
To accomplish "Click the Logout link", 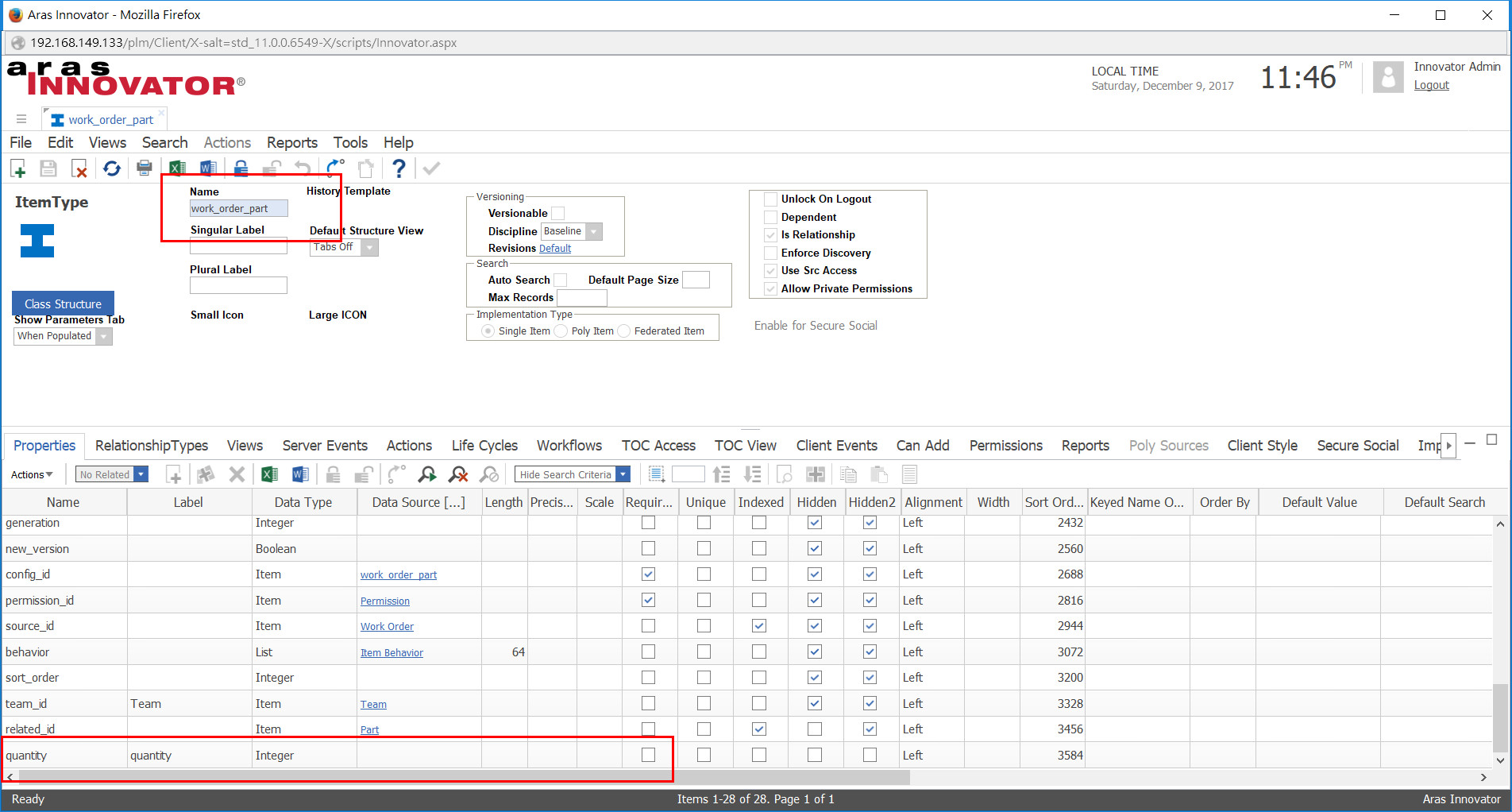I will (1431, 85).
